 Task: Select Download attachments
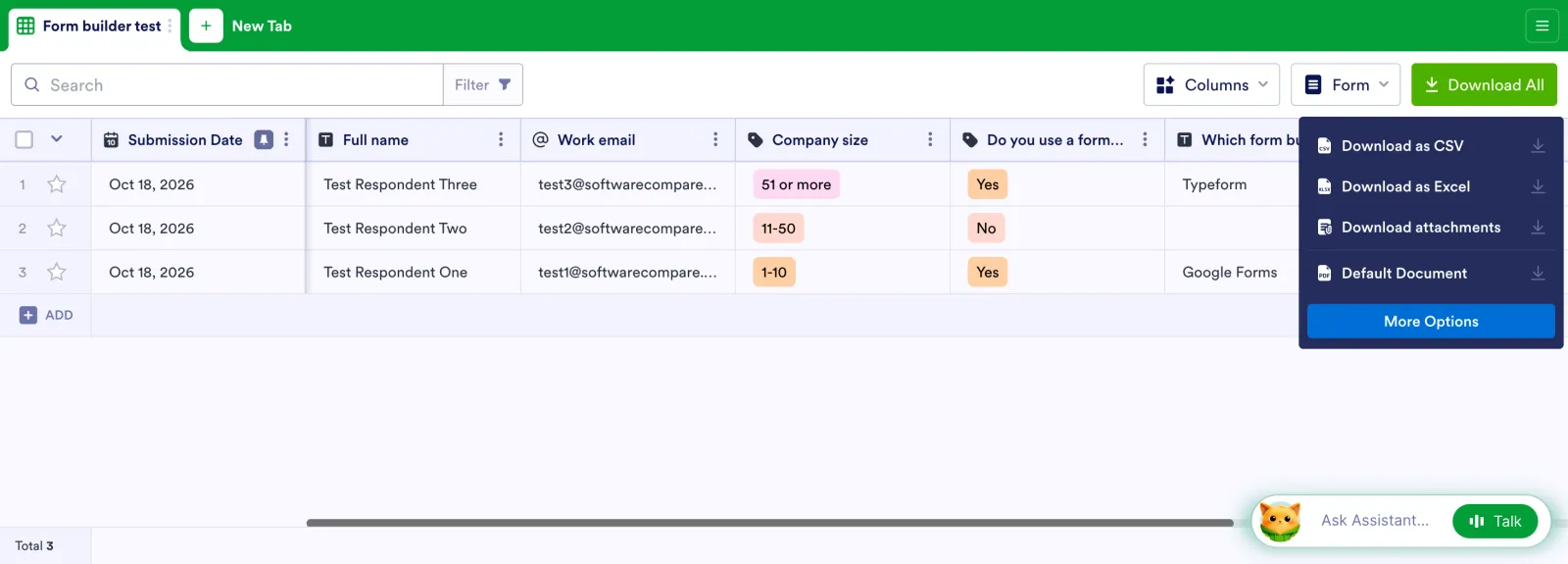(1431, 227)
